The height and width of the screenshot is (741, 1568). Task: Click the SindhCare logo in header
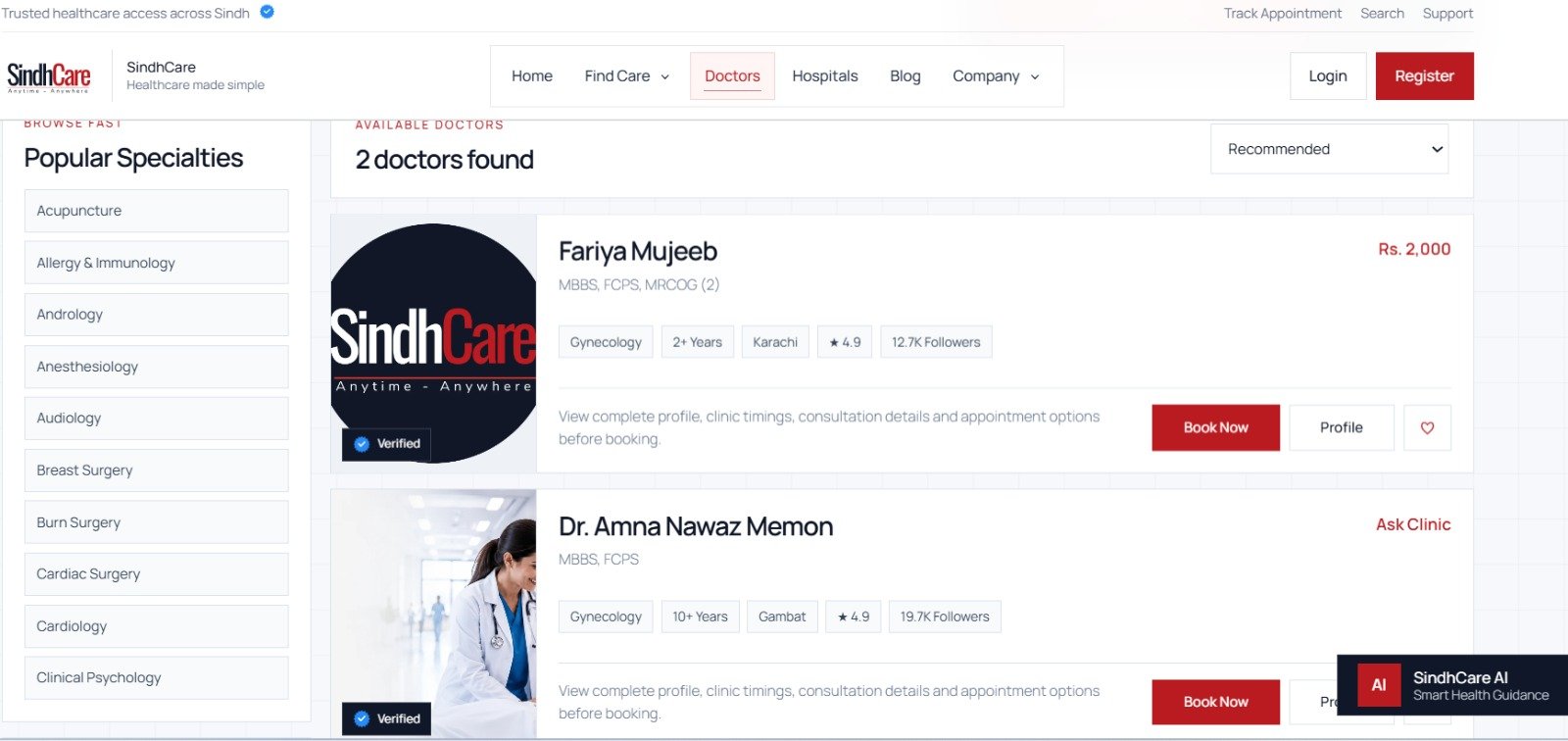(x=49, y=76)
